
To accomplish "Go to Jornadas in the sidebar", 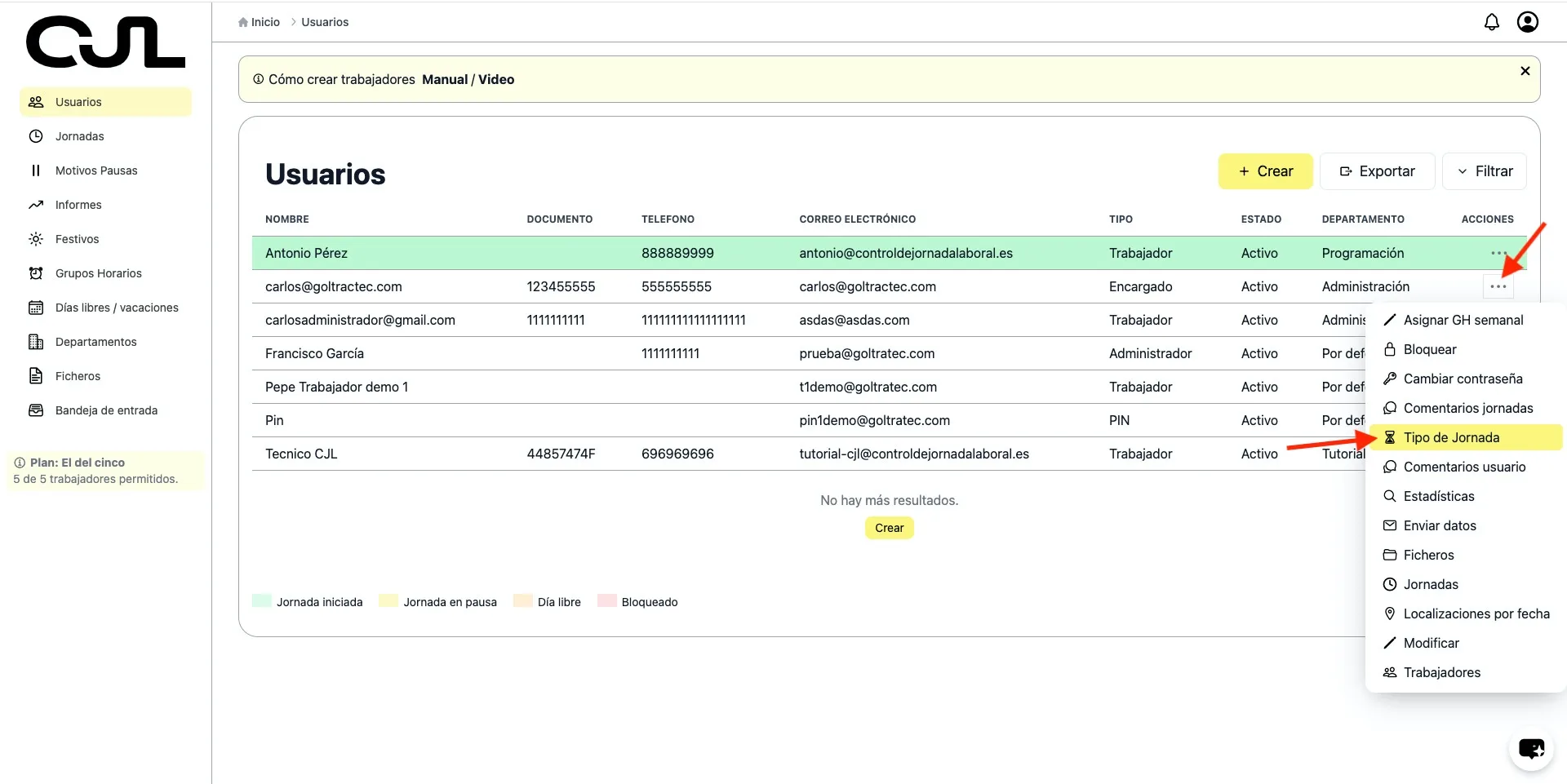I will point(79,136).
